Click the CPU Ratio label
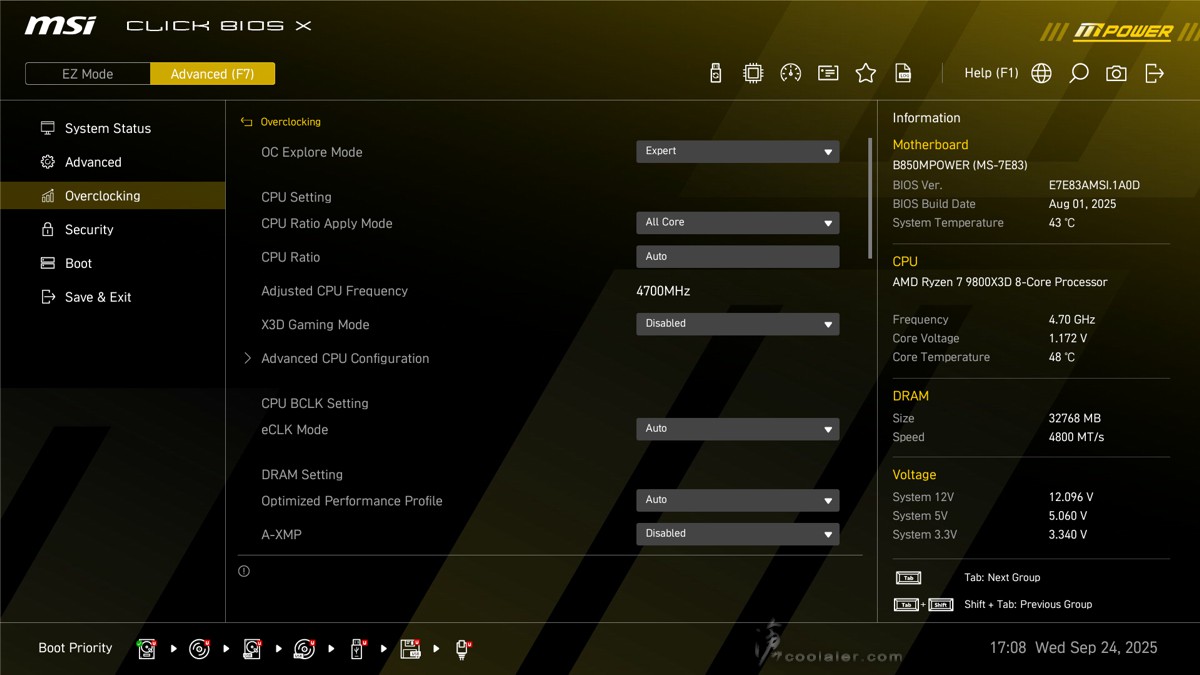This screenshot has width=1200, height=675. click(291, 257)
